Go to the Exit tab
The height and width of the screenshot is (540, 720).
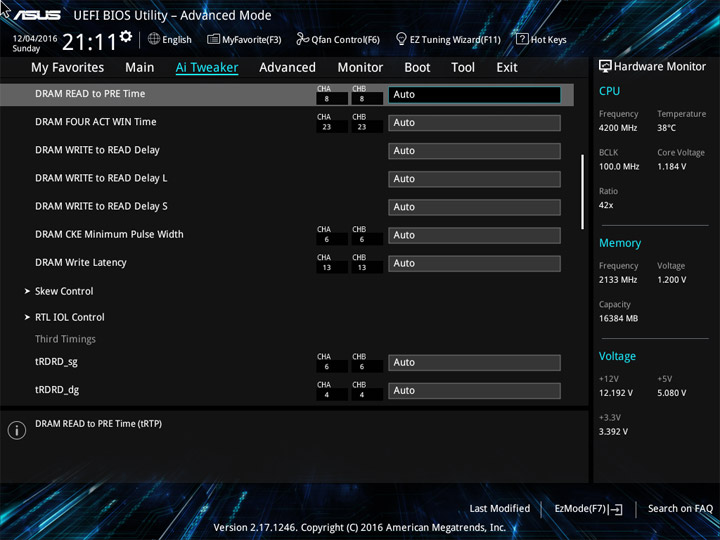click(507, 68)
